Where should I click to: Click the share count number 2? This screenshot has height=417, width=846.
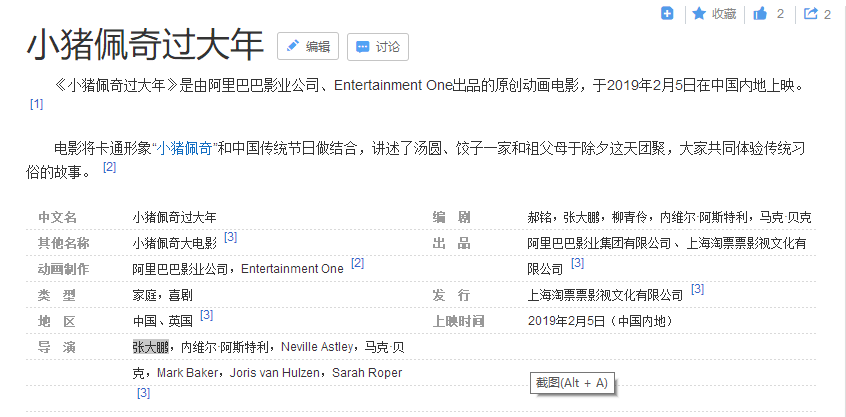(827, 14)
